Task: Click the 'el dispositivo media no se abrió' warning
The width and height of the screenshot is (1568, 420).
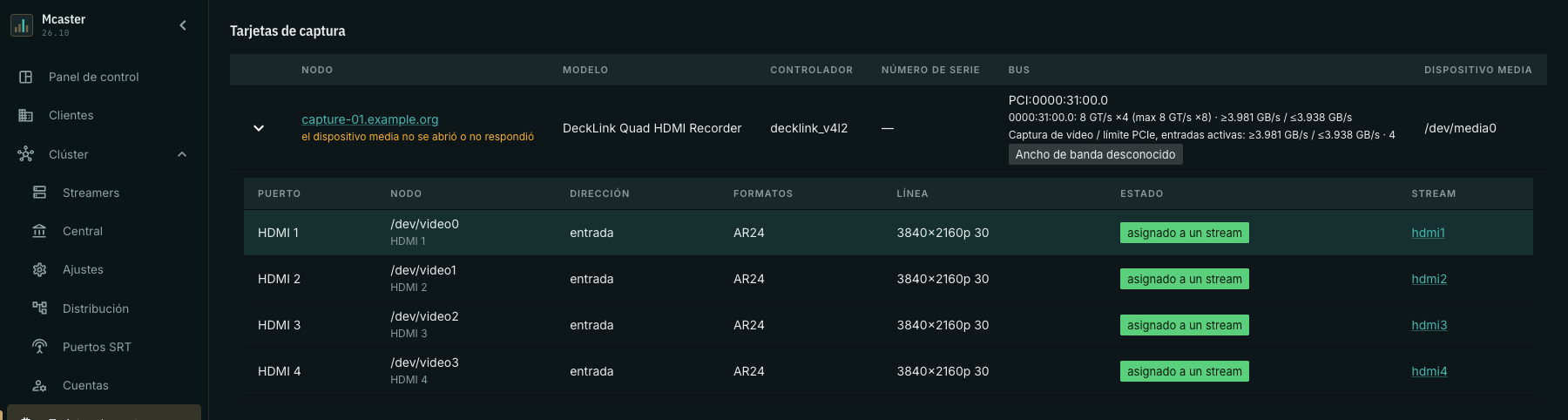Action: [417, 137]
